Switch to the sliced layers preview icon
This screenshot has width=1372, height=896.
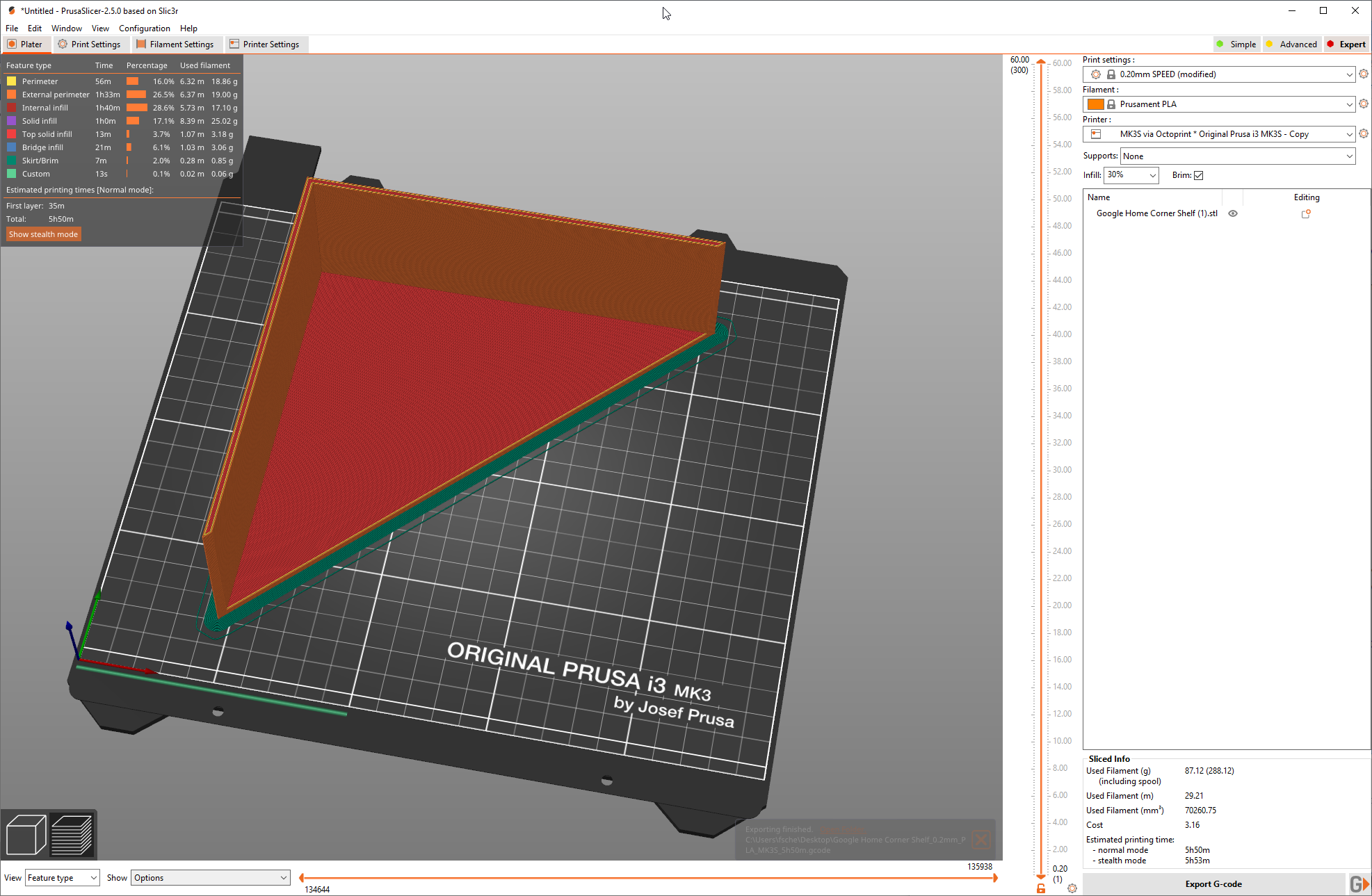(x=72, y=835)
